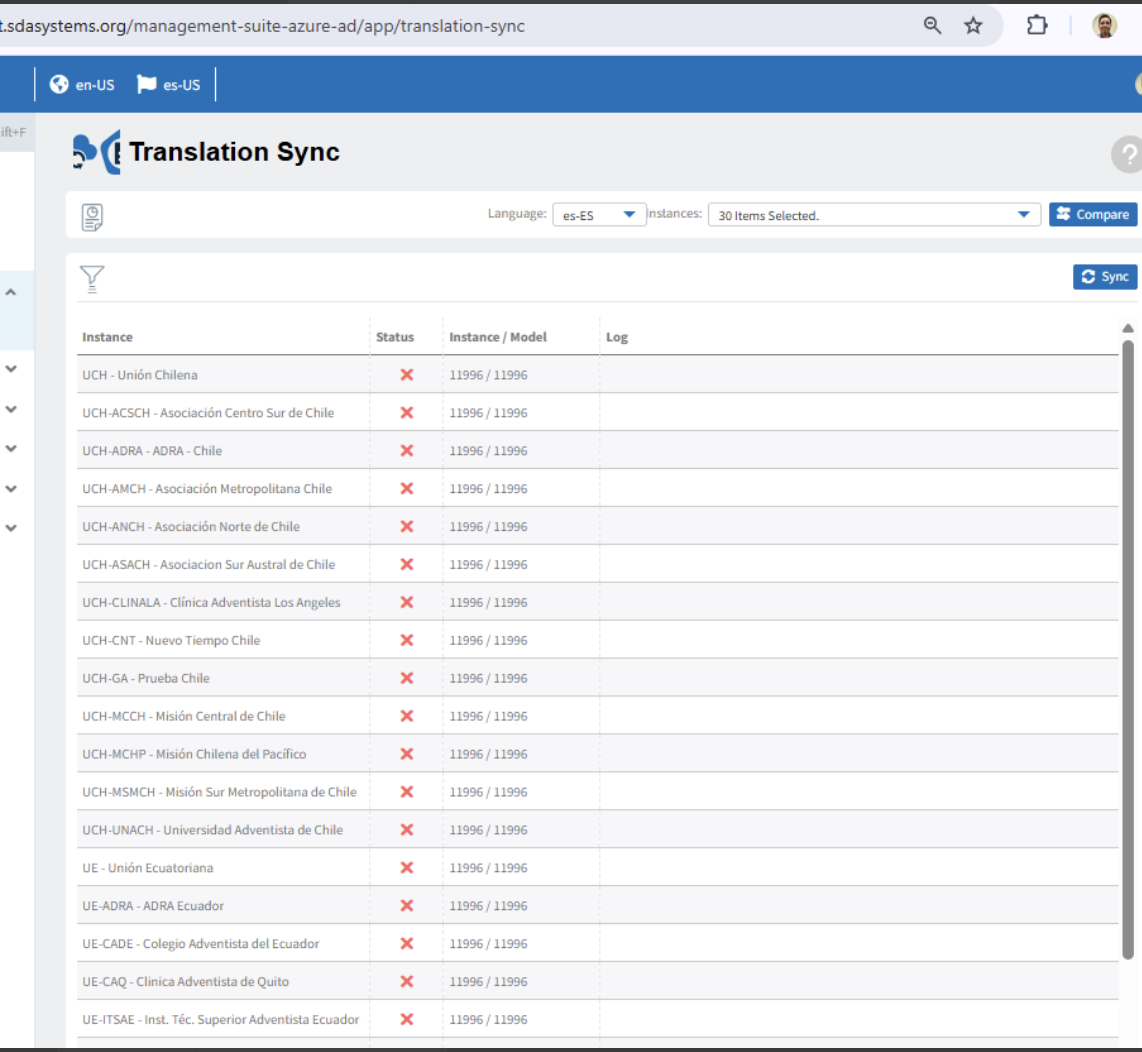Click the Translation Sync logo icon
This screenshot has width=1142, height=1052.
point(96,152)
